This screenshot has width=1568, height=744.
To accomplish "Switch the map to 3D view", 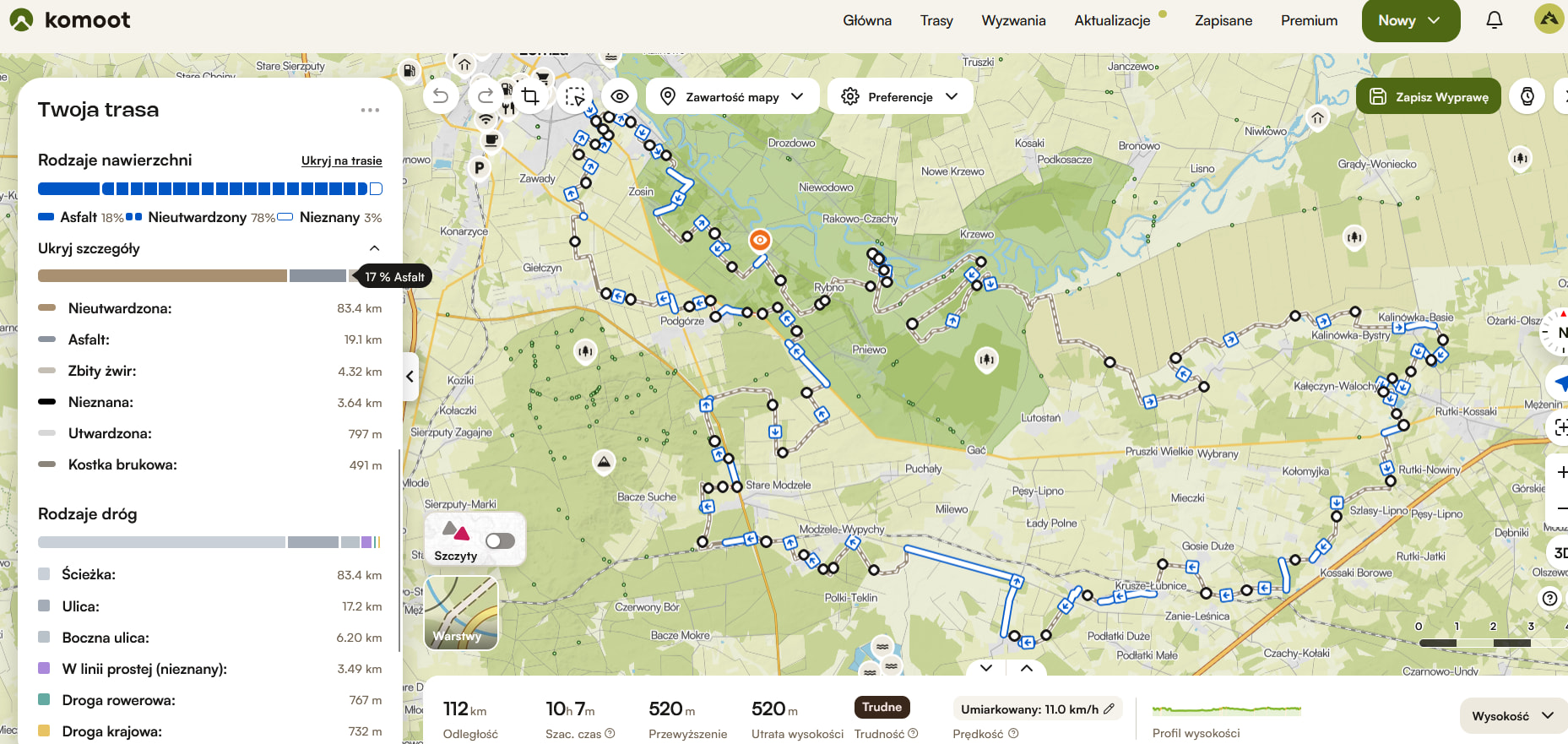I will point(1559,553).
